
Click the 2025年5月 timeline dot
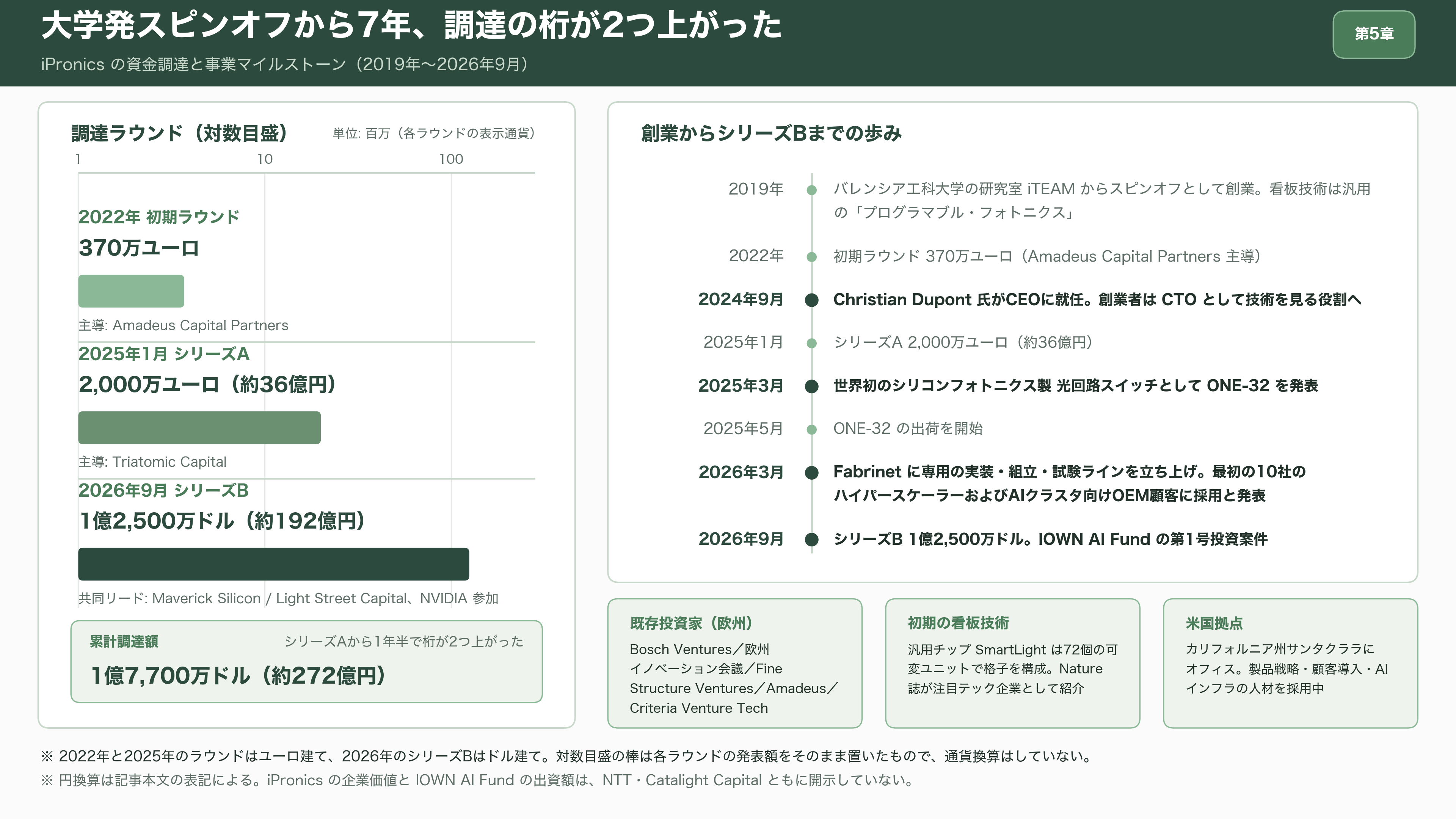(x=812, y=430)
